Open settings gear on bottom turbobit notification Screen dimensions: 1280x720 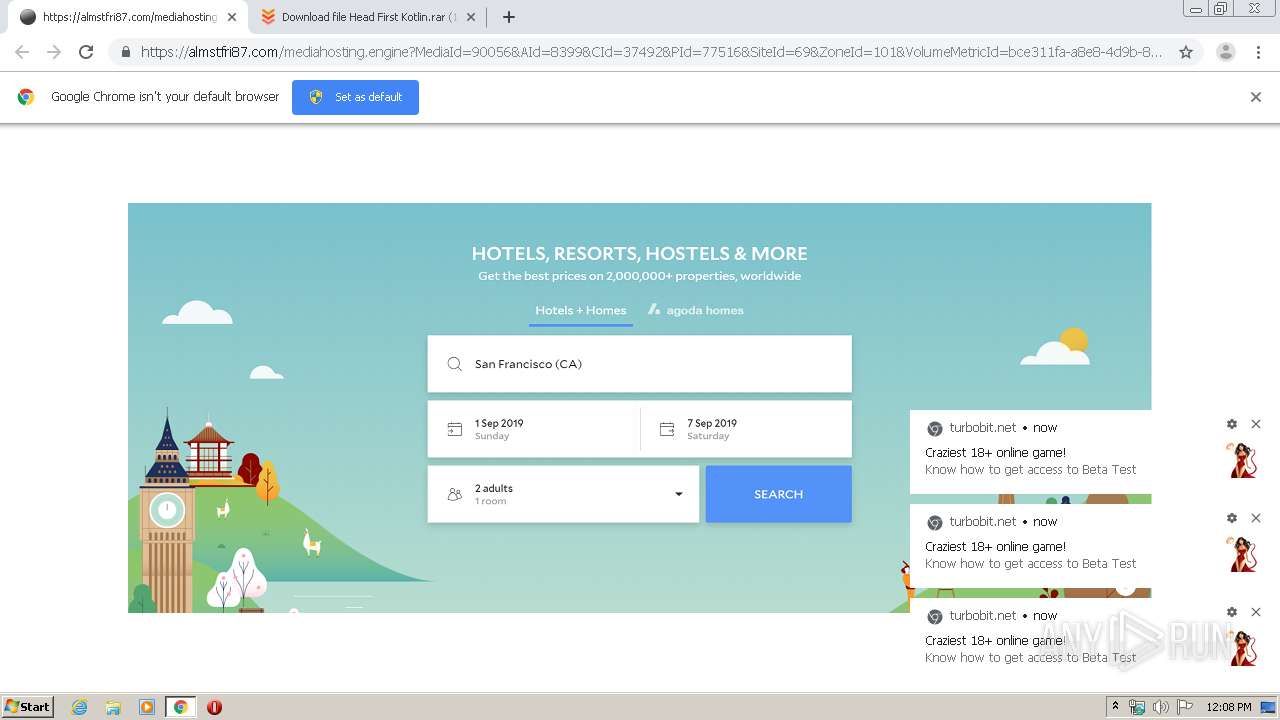point(1232,612)
